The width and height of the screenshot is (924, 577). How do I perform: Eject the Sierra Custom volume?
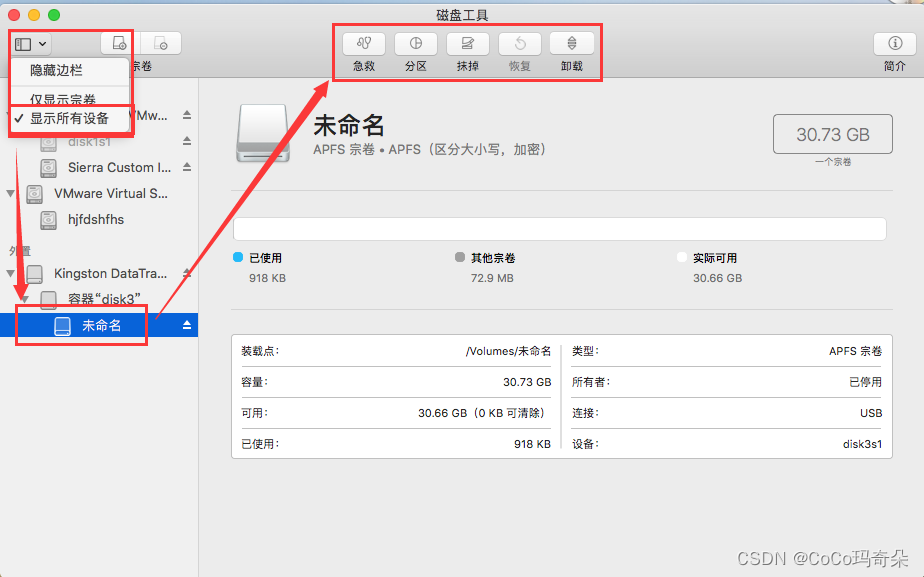[187, 167]
